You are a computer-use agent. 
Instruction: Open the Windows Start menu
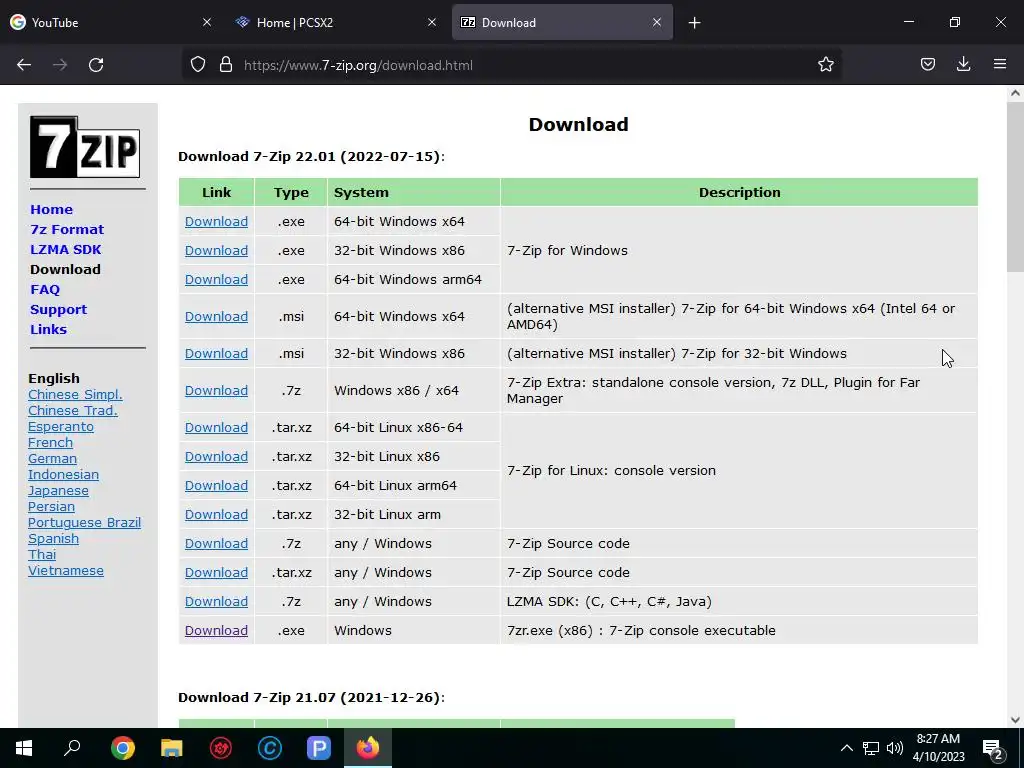(24, 748)
